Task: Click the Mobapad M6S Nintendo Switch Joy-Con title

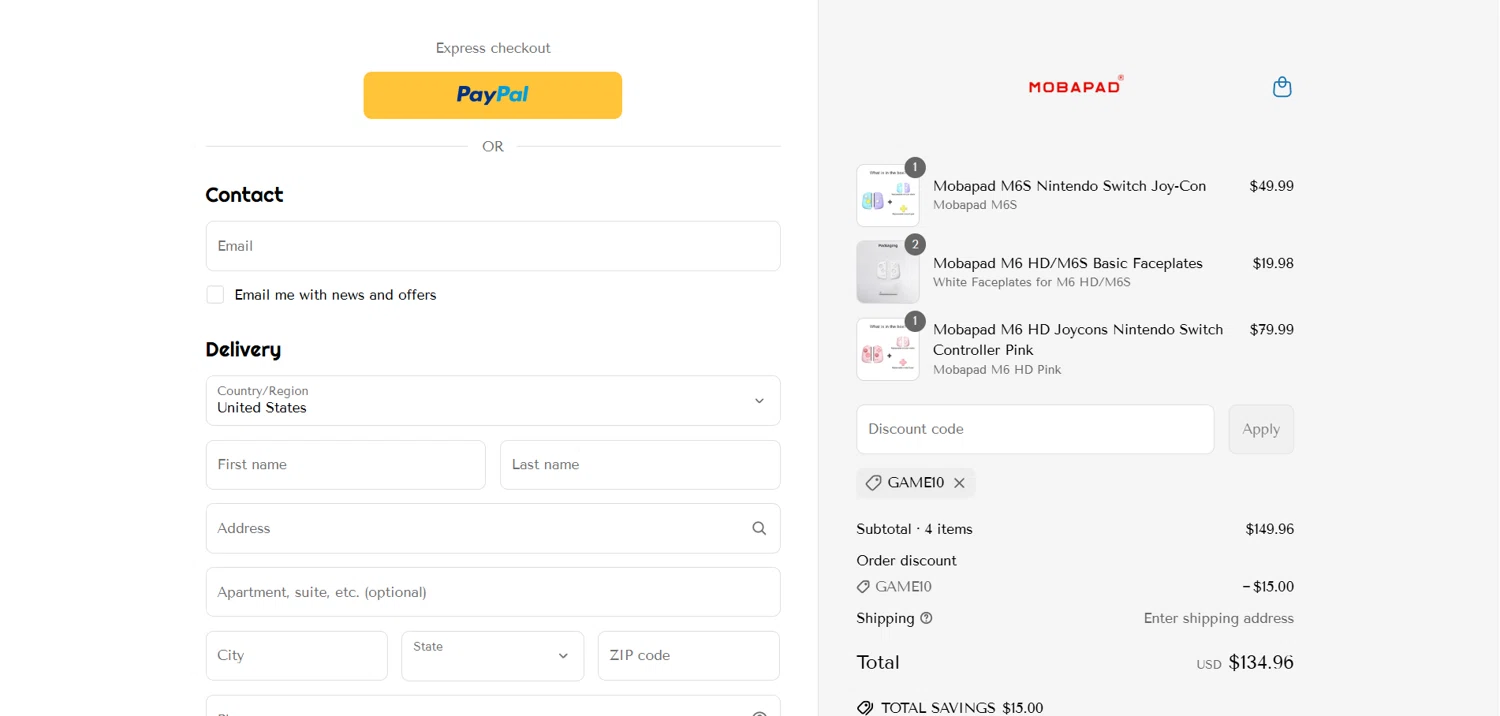Action: point(1069,186)
